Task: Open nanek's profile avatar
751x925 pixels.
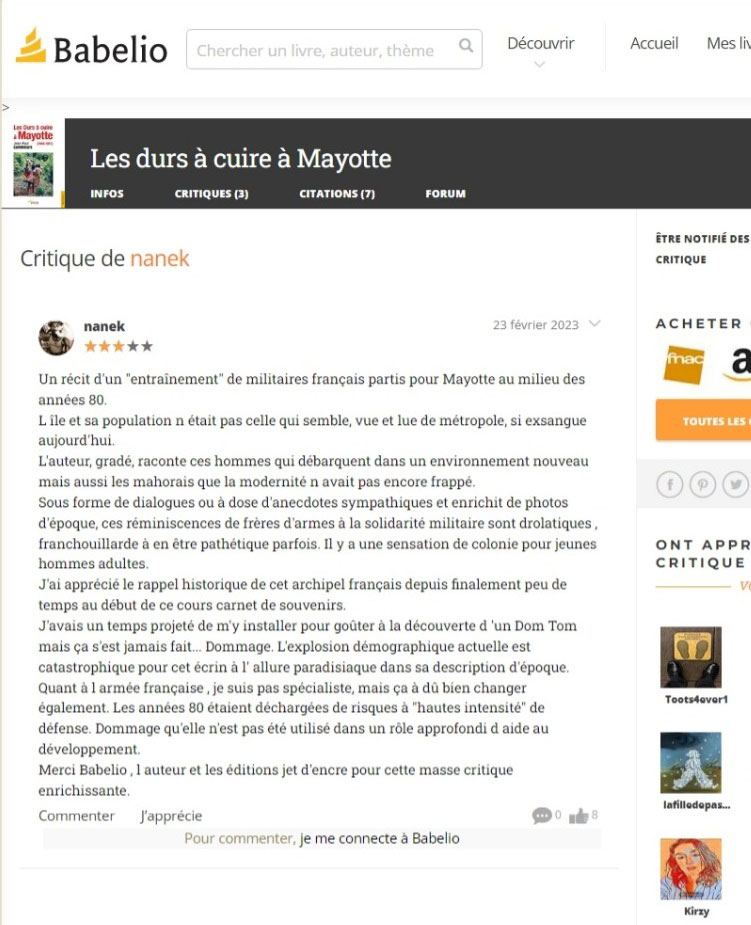Action: [56, 338]
